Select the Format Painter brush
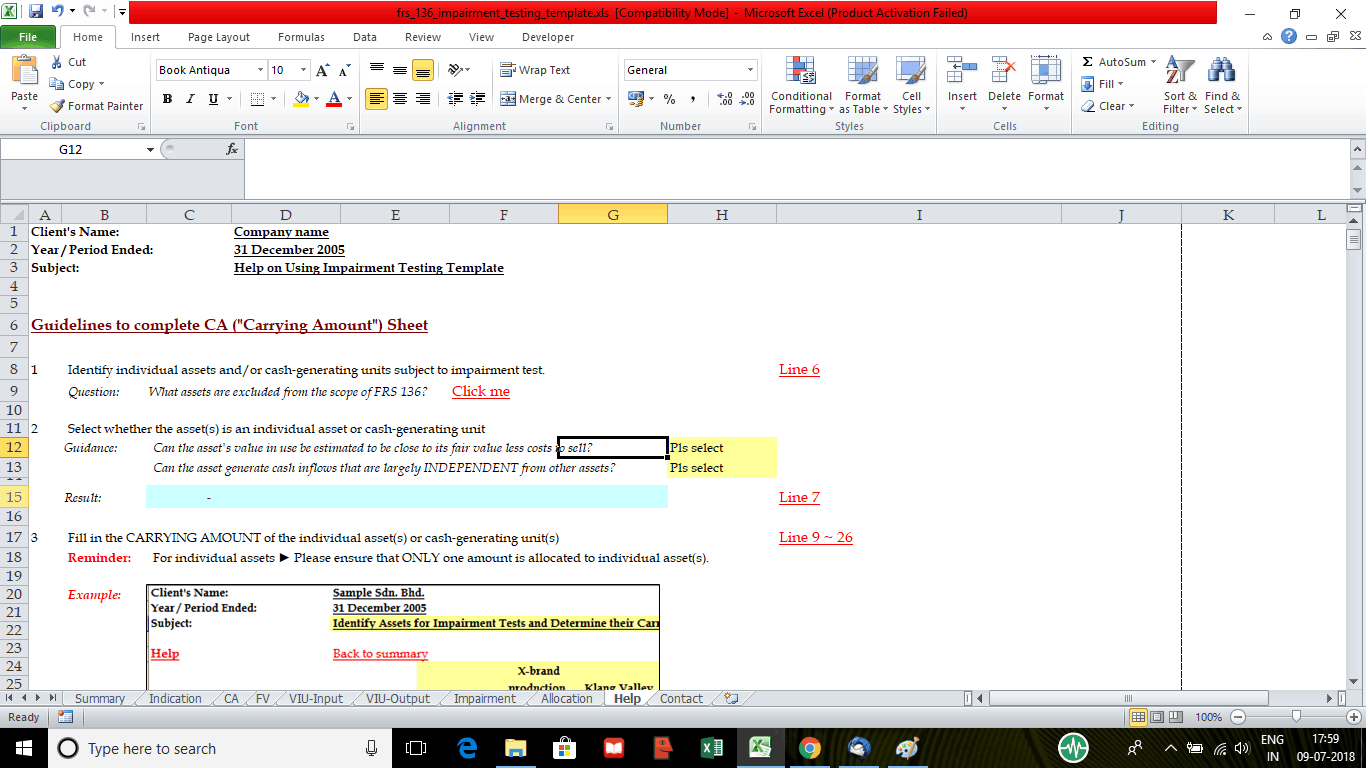This screenshot has height=768, width=1366. [57, 106]
